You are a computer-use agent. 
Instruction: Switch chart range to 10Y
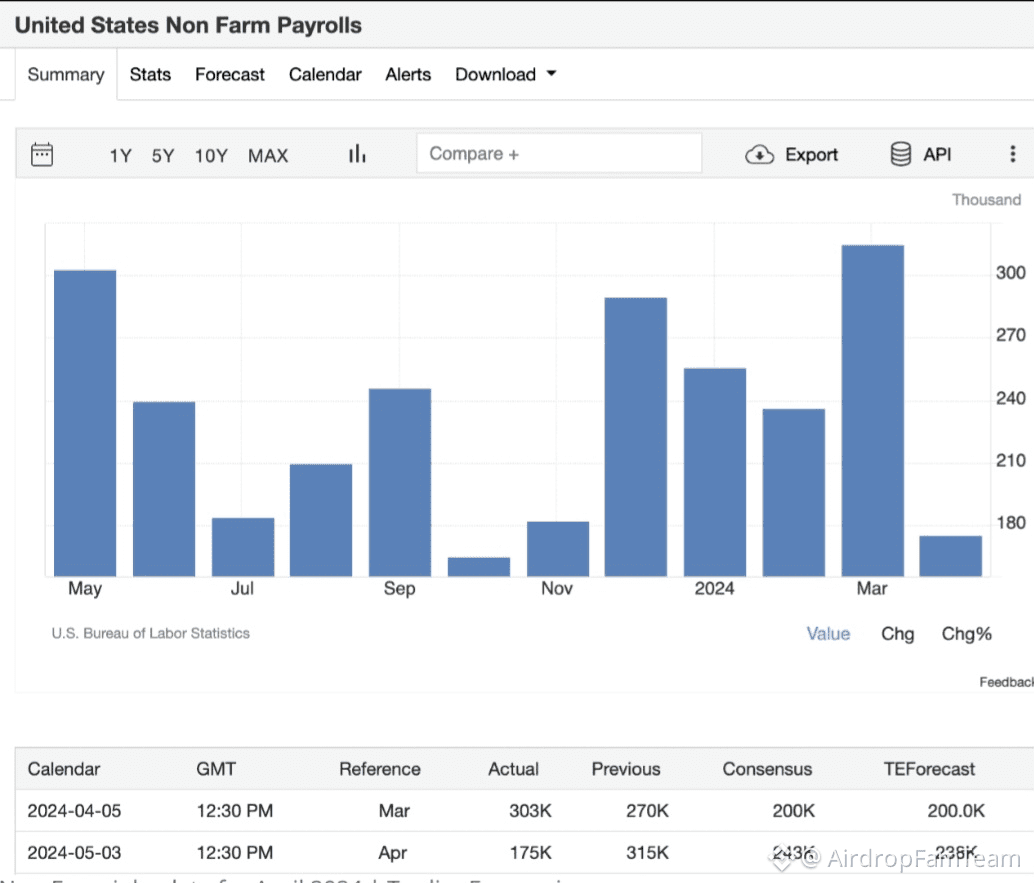211,155
